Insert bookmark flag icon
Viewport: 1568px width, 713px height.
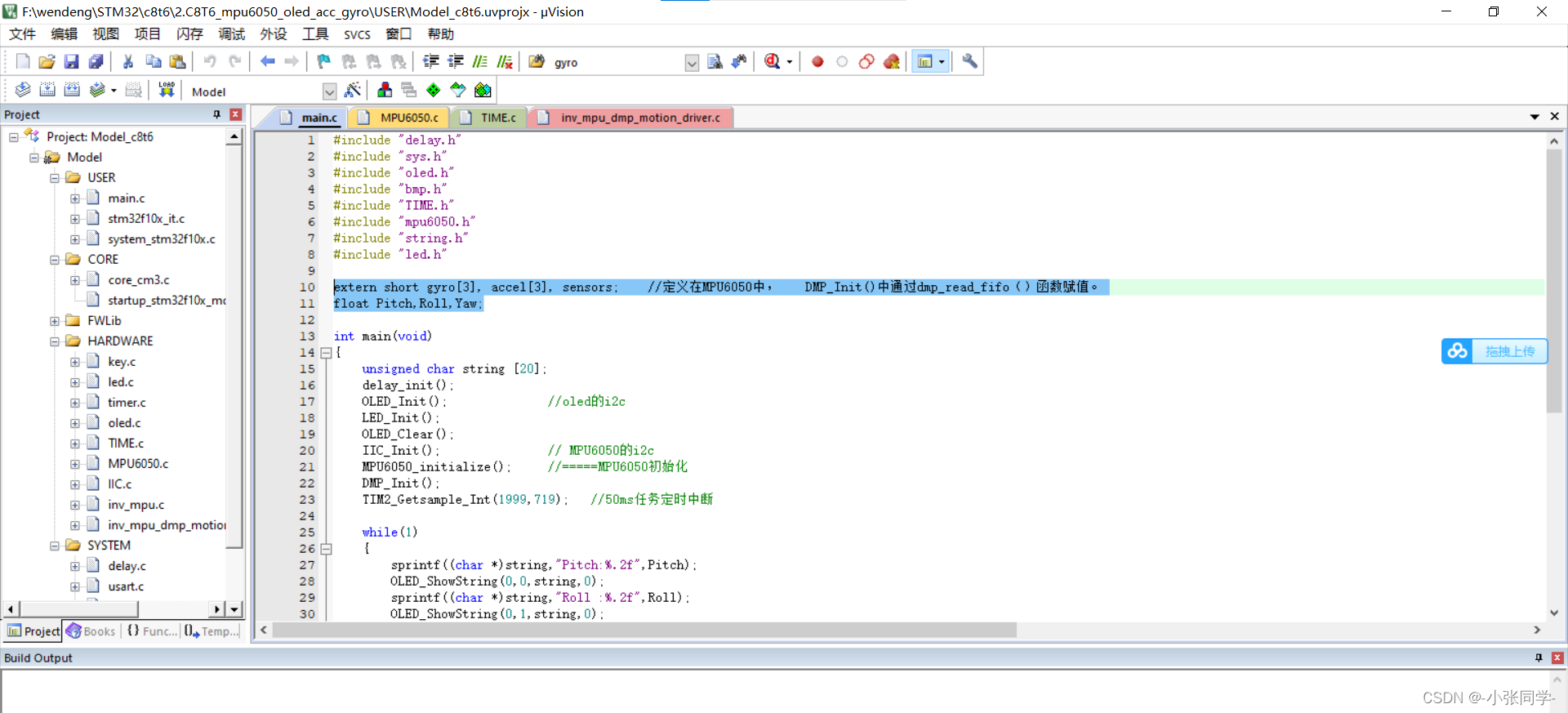(324, 61)
